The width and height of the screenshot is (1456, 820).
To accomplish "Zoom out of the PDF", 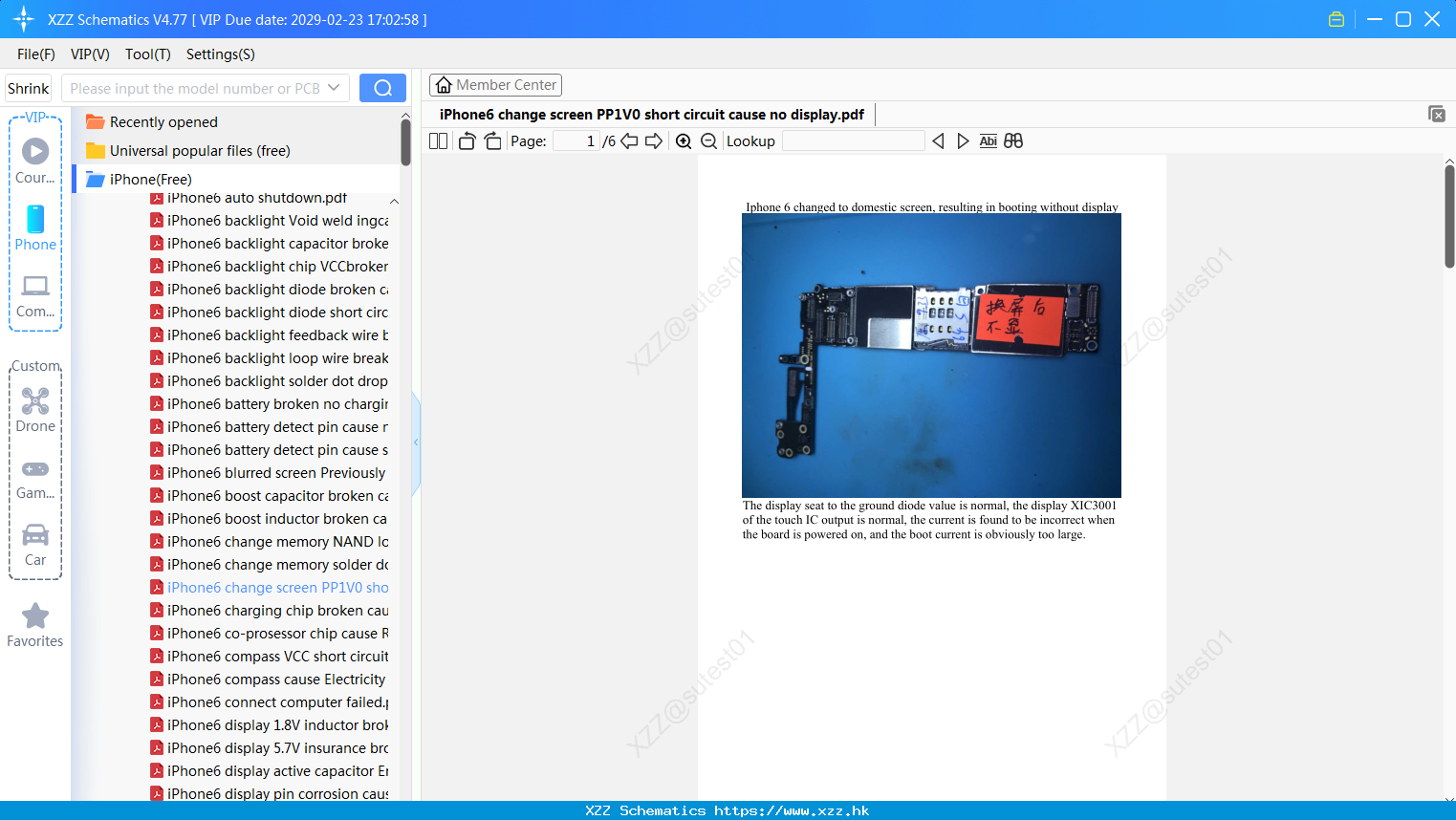I will click(708, 140).
